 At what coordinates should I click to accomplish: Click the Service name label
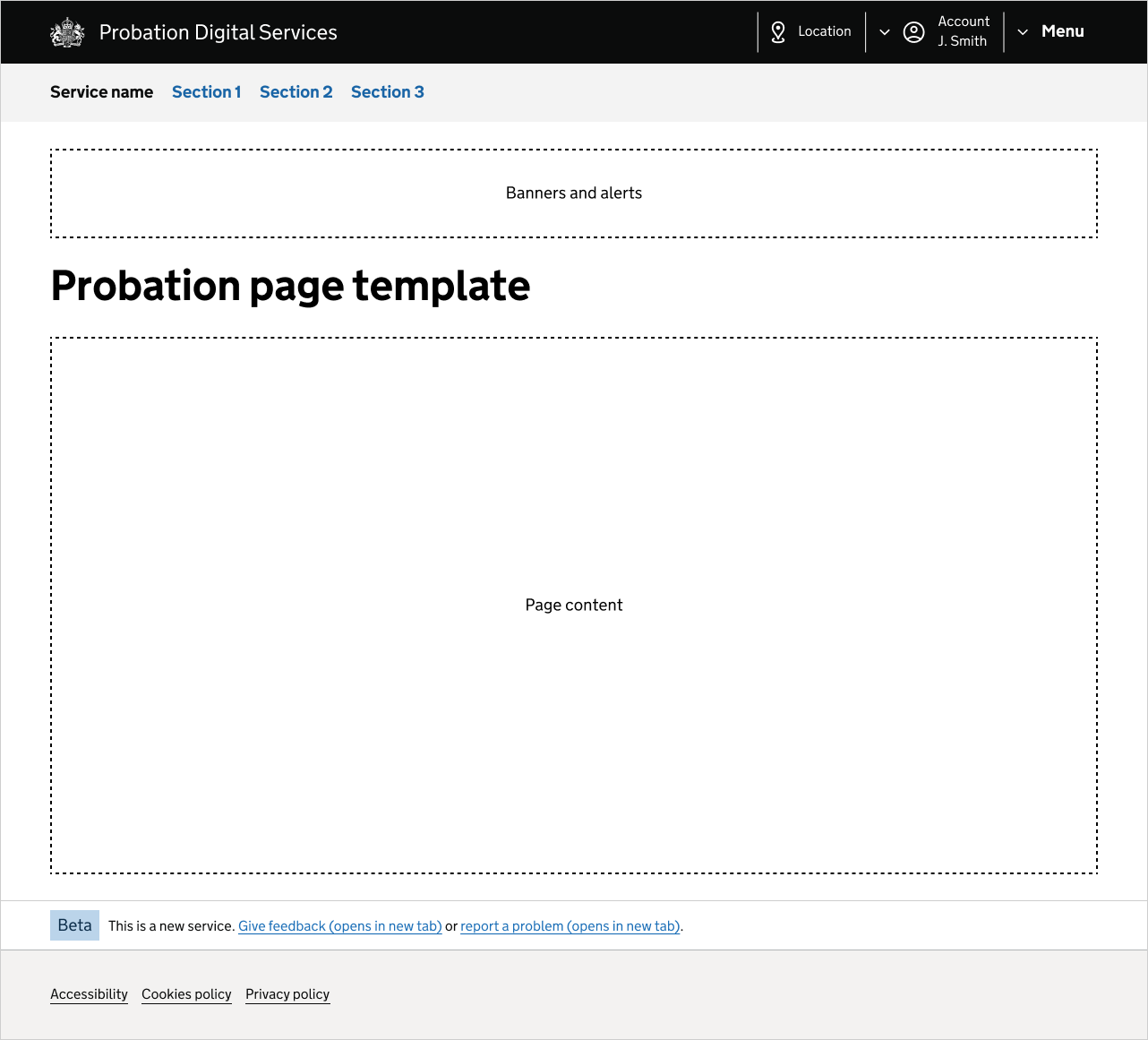pyautogui.click(x=101, y=92)
